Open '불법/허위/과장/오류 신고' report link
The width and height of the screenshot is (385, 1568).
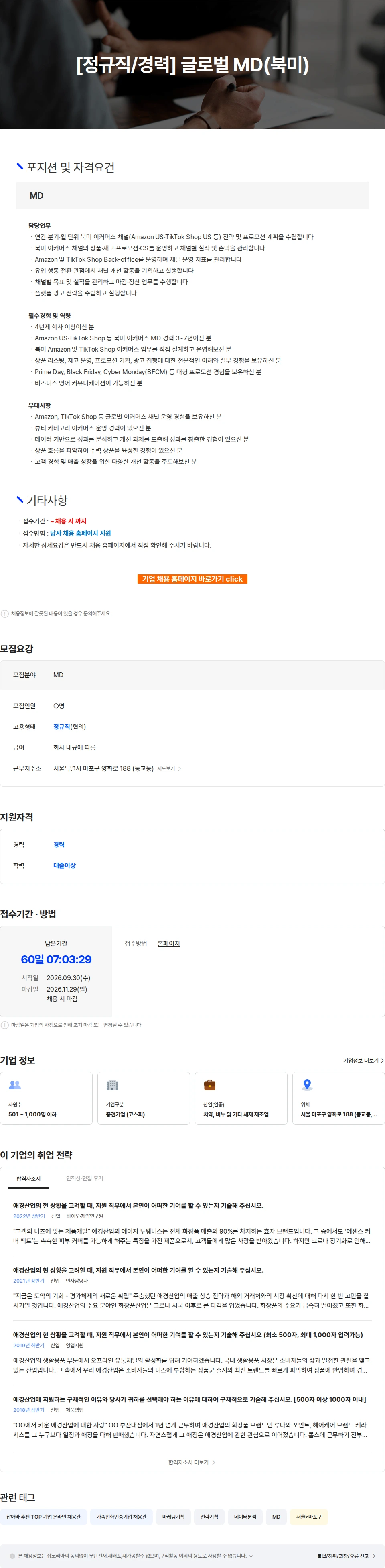pos(345,1556)
